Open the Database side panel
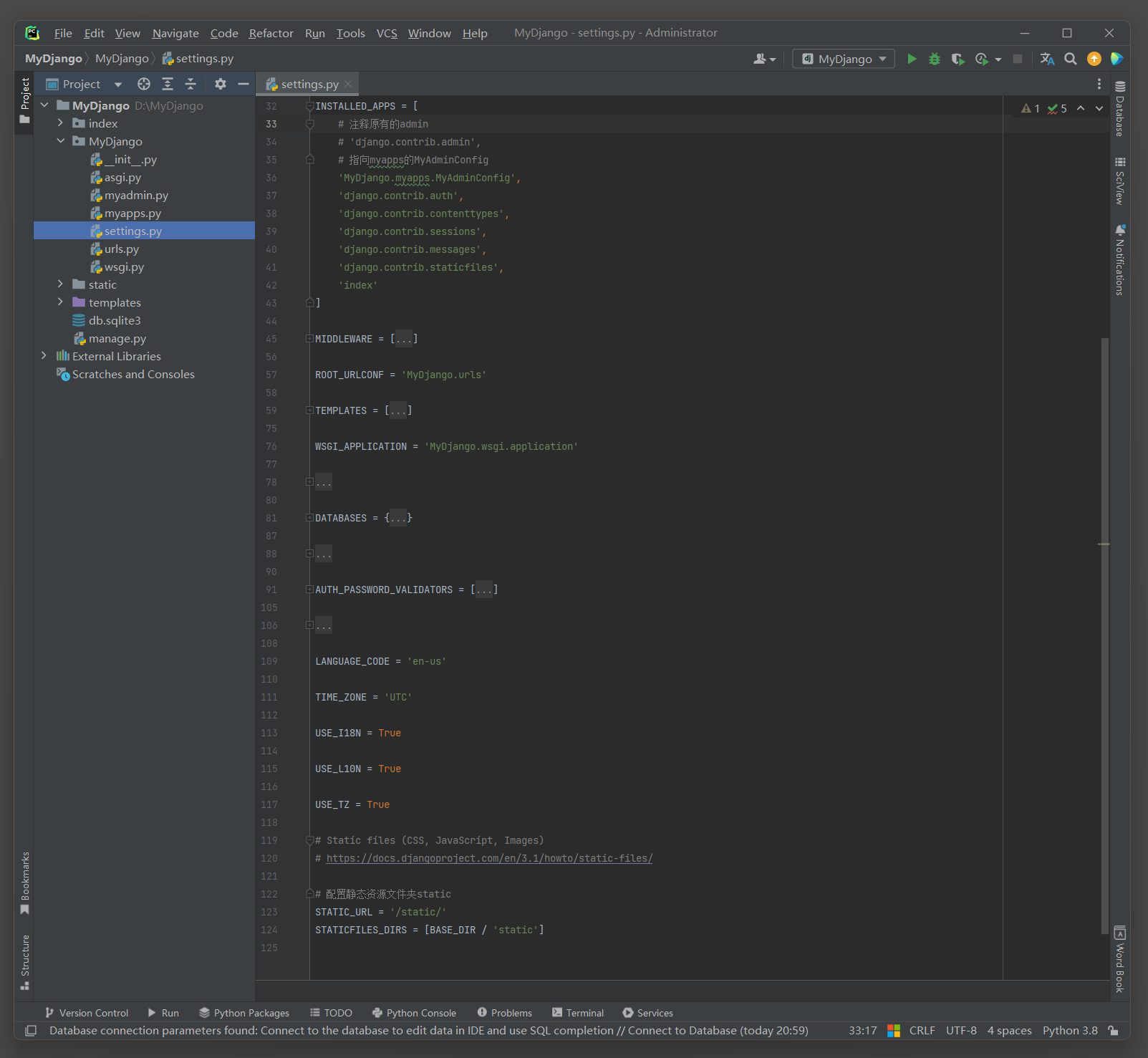1148x1058 pixels. (1120, 107)
